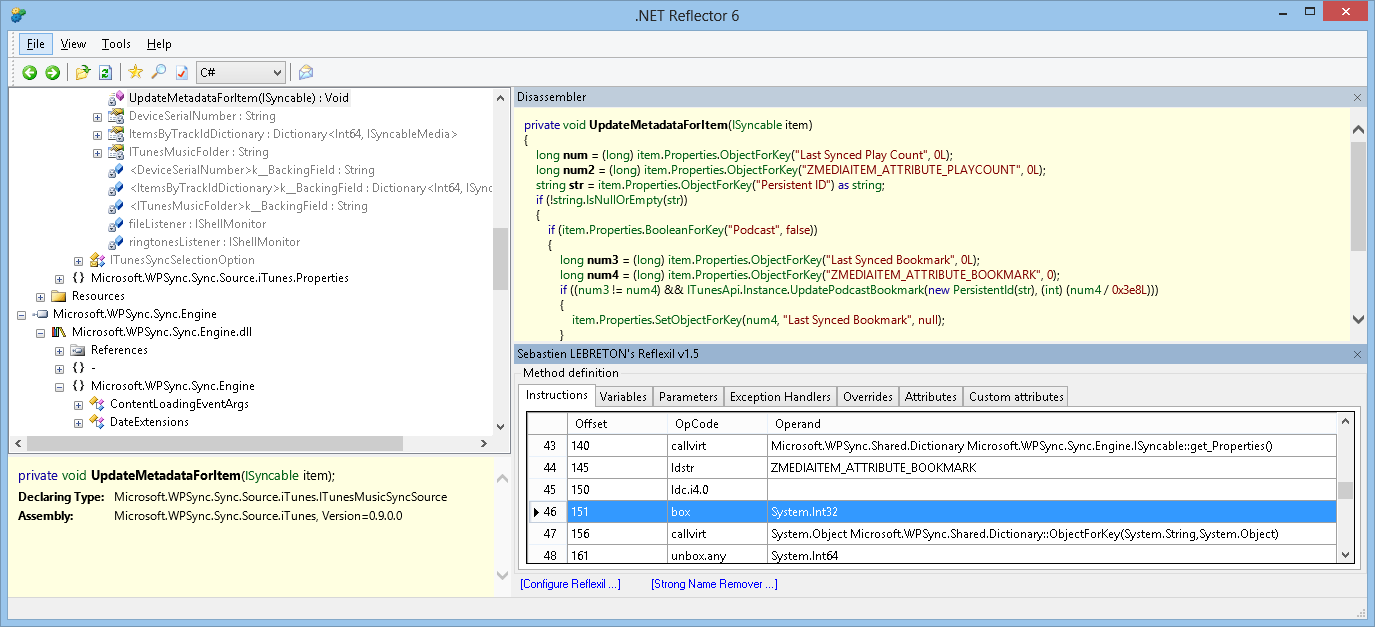Switch to the Custom attributes tab
Image resolution: width=1375 pixels, height=627 pixels.
point(1016,397)
